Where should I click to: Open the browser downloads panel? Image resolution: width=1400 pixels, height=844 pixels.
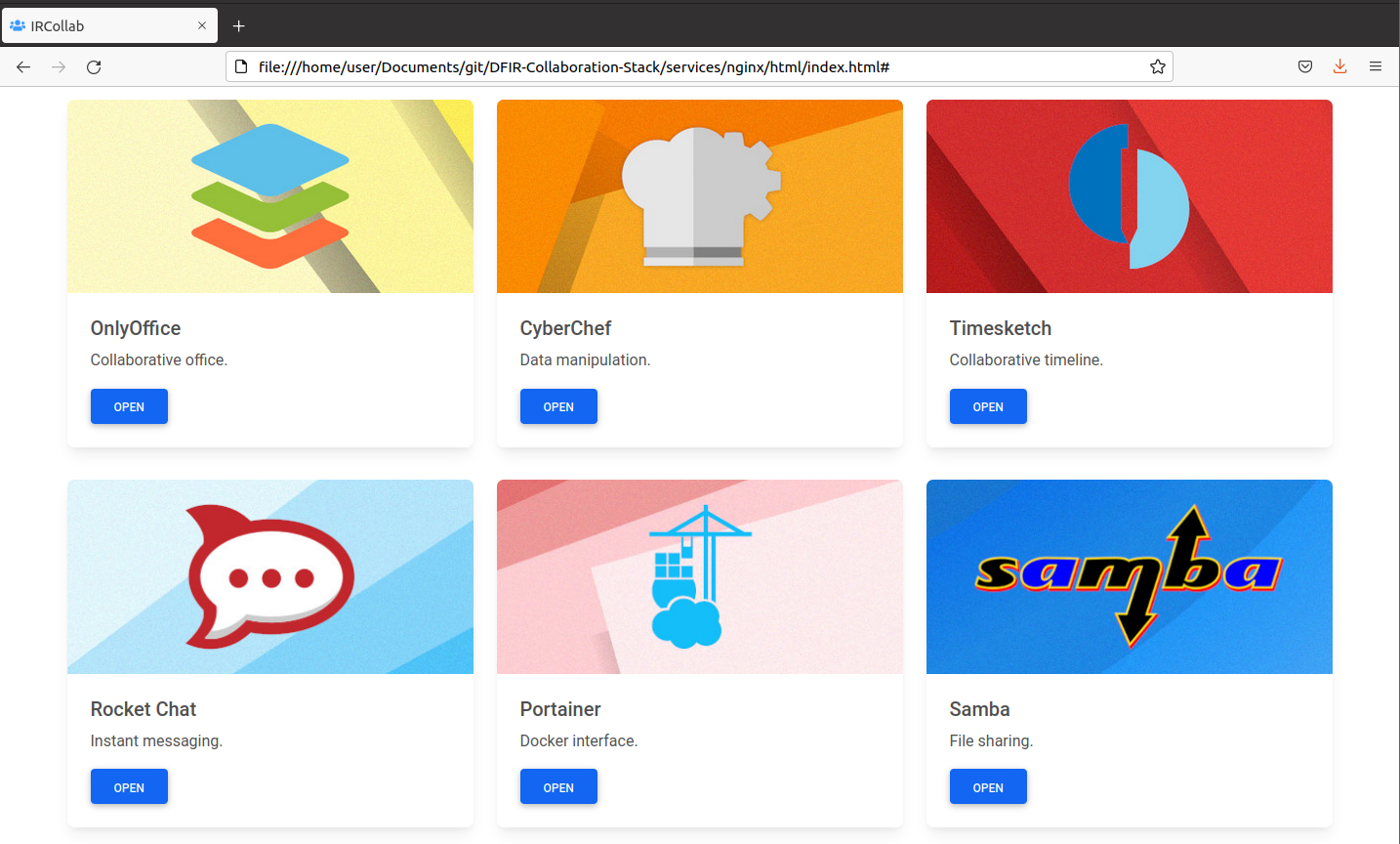1340,66
